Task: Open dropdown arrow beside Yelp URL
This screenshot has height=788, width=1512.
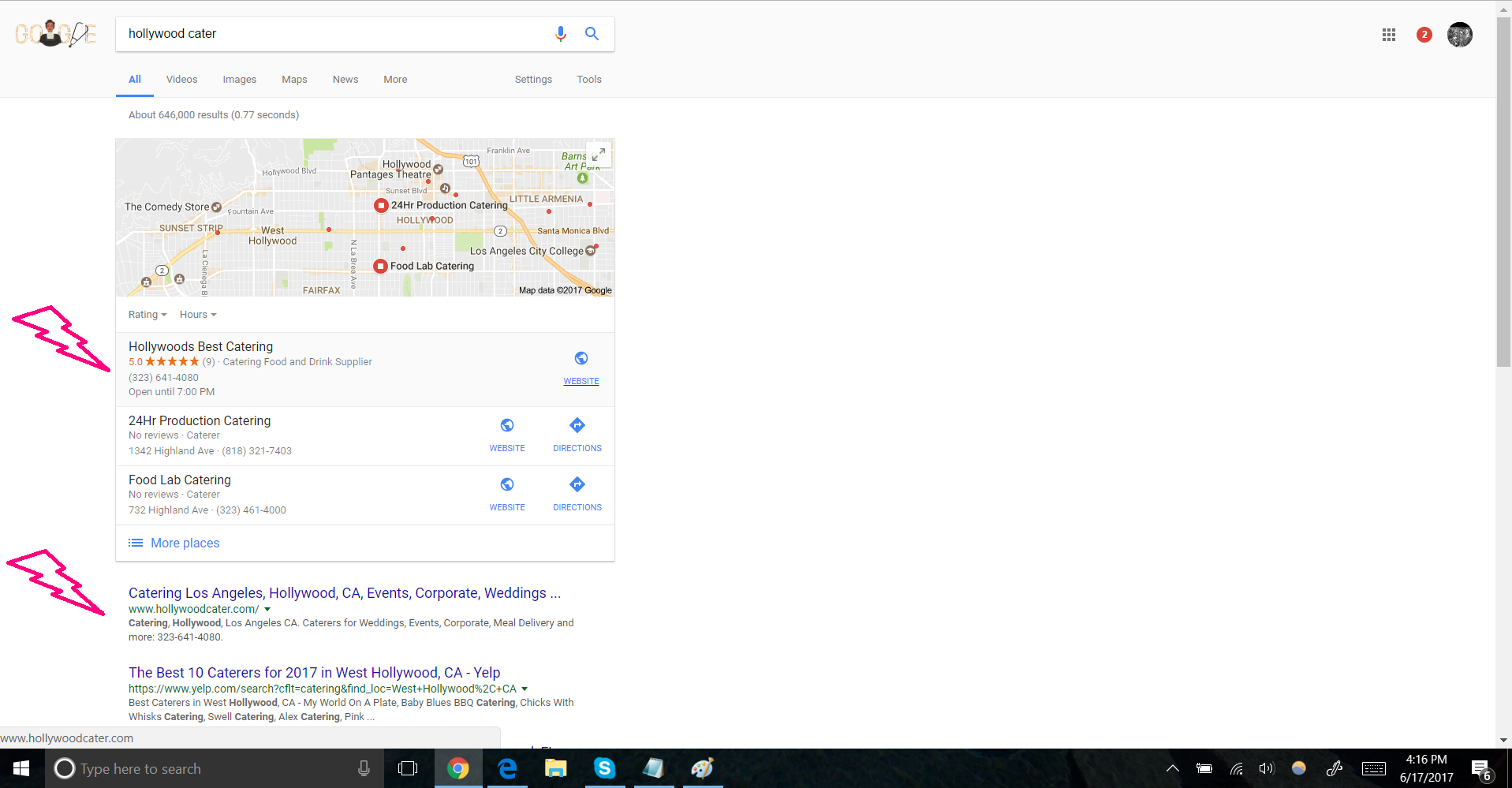Action: (x=525, y=689)
